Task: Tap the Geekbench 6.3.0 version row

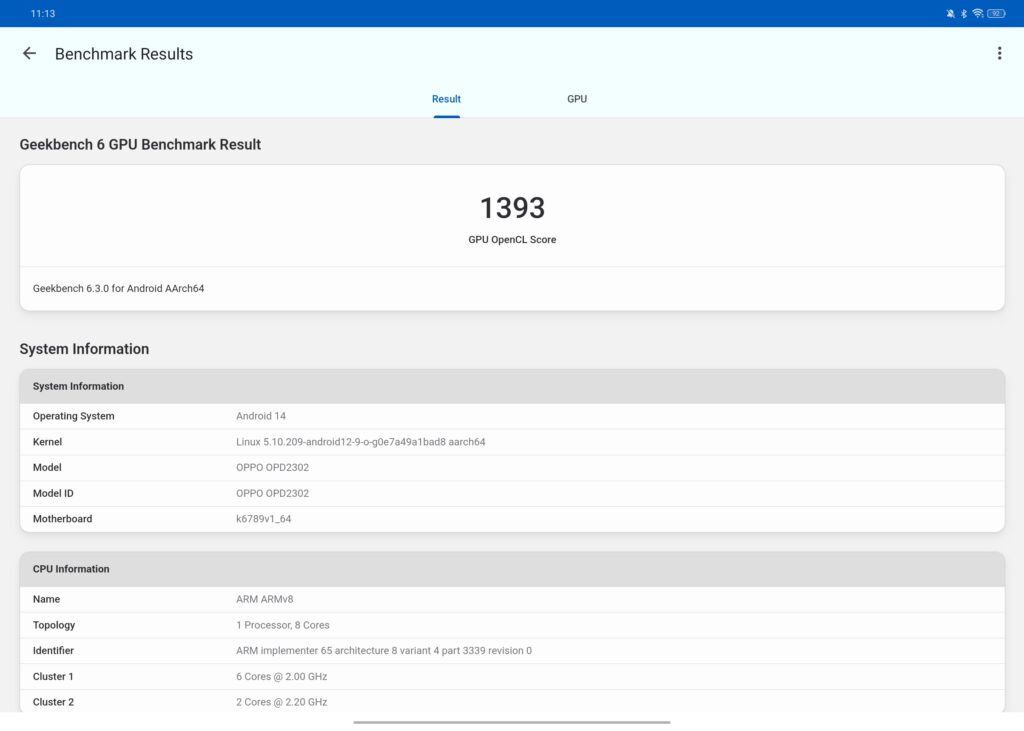Action: click(x=512, y=288)
